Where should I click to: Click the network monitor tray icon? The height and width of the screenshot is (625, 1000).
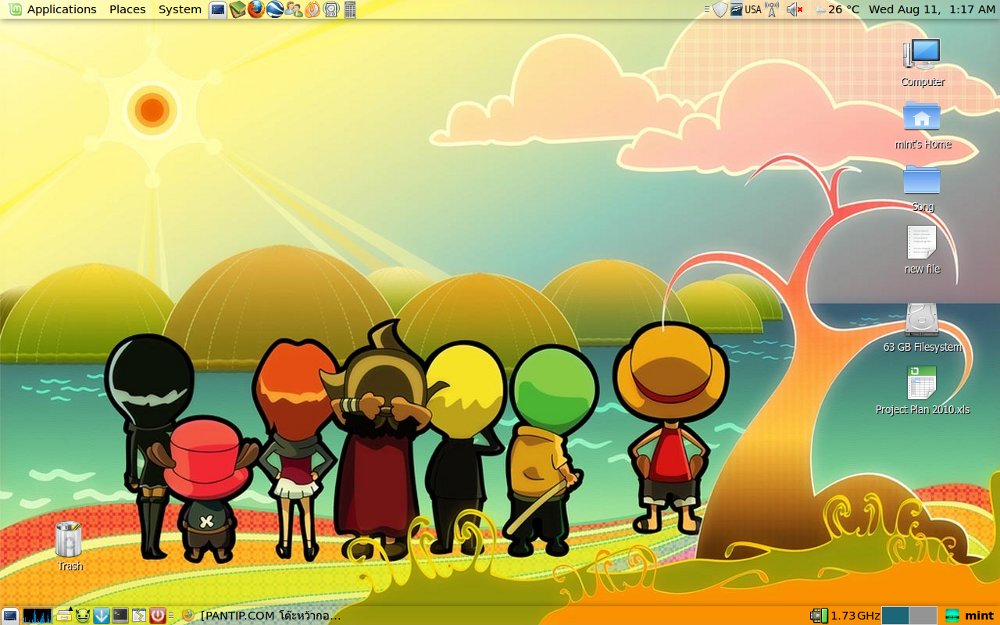coord(737,10)
